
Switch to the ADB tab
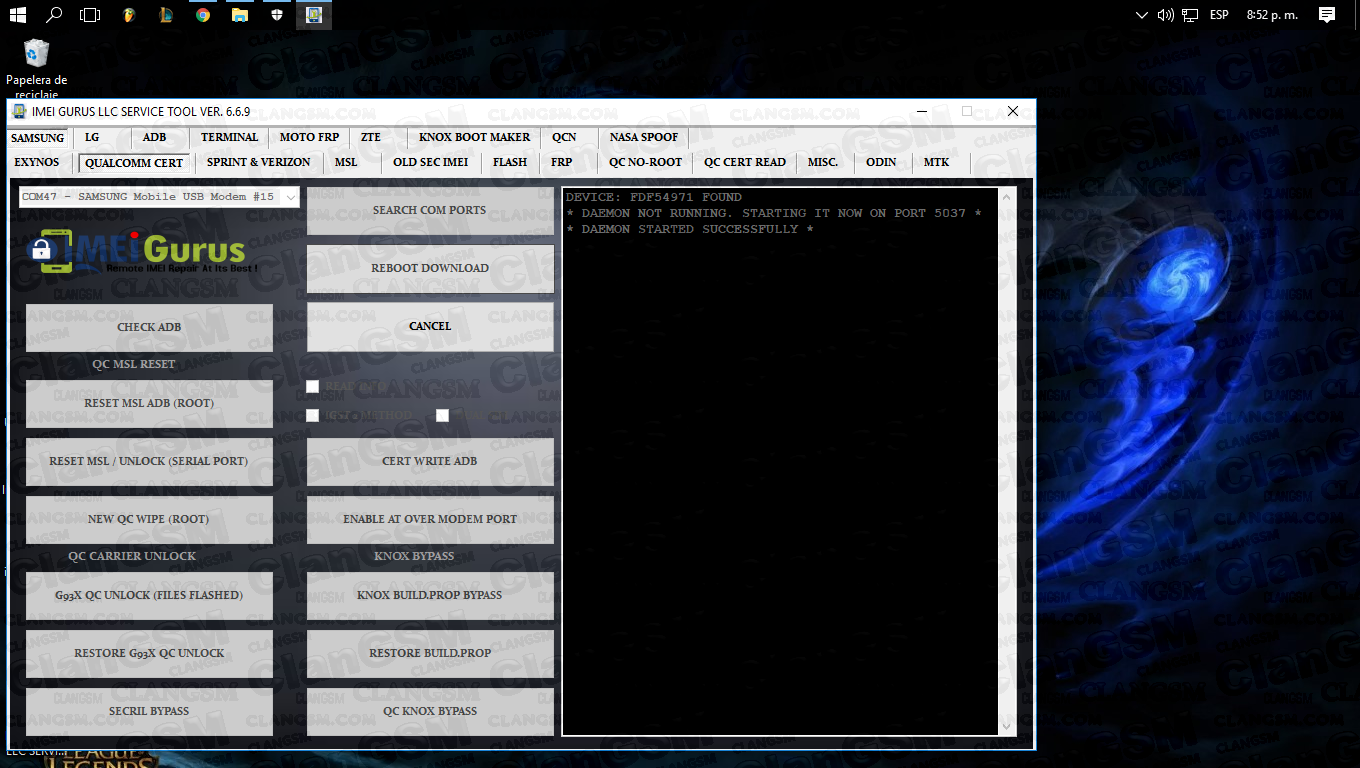click(x=154, y=137)
